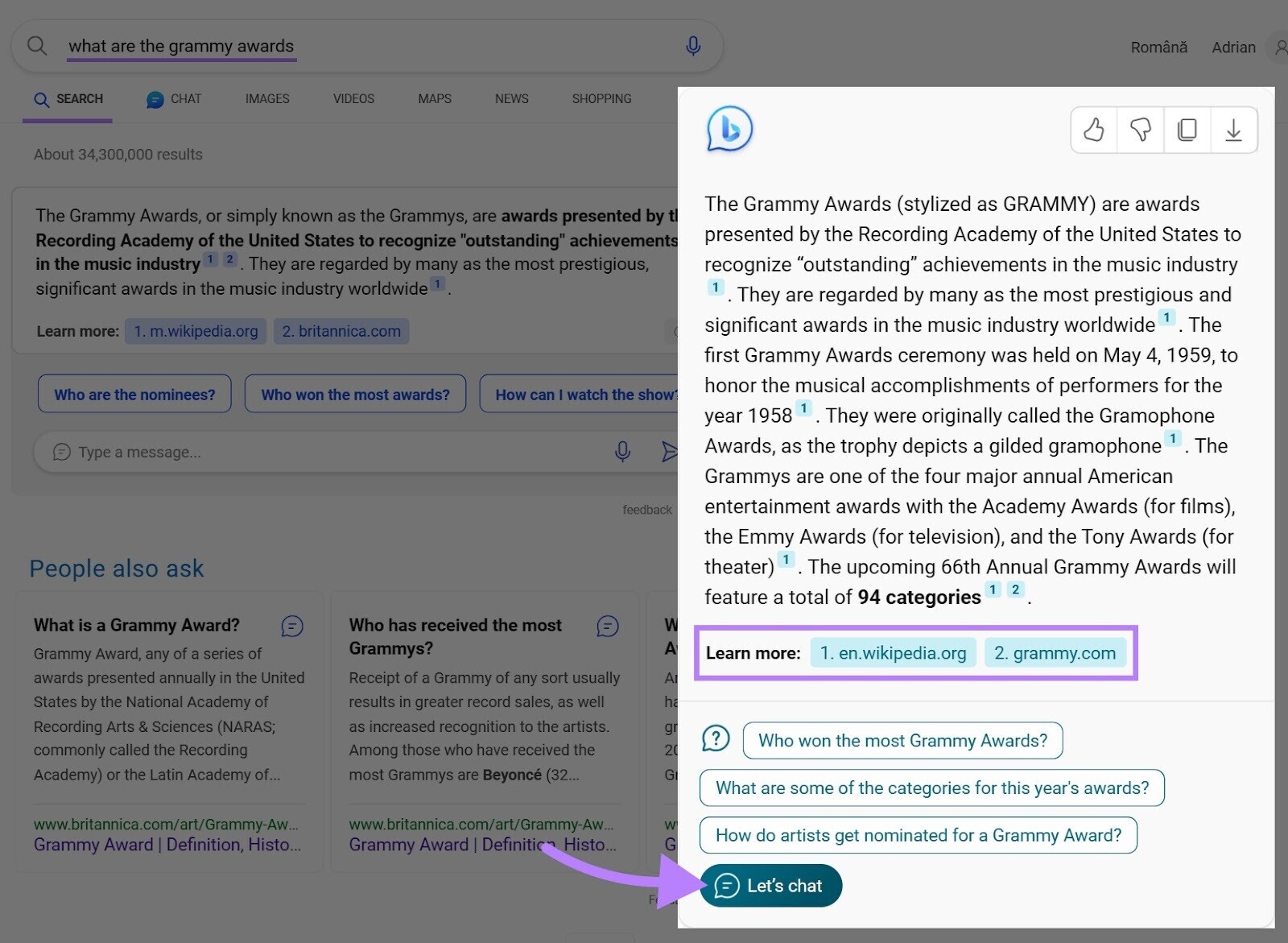Export the Copilot response
1288x943 pixels.
click(x=1234, y=129)
